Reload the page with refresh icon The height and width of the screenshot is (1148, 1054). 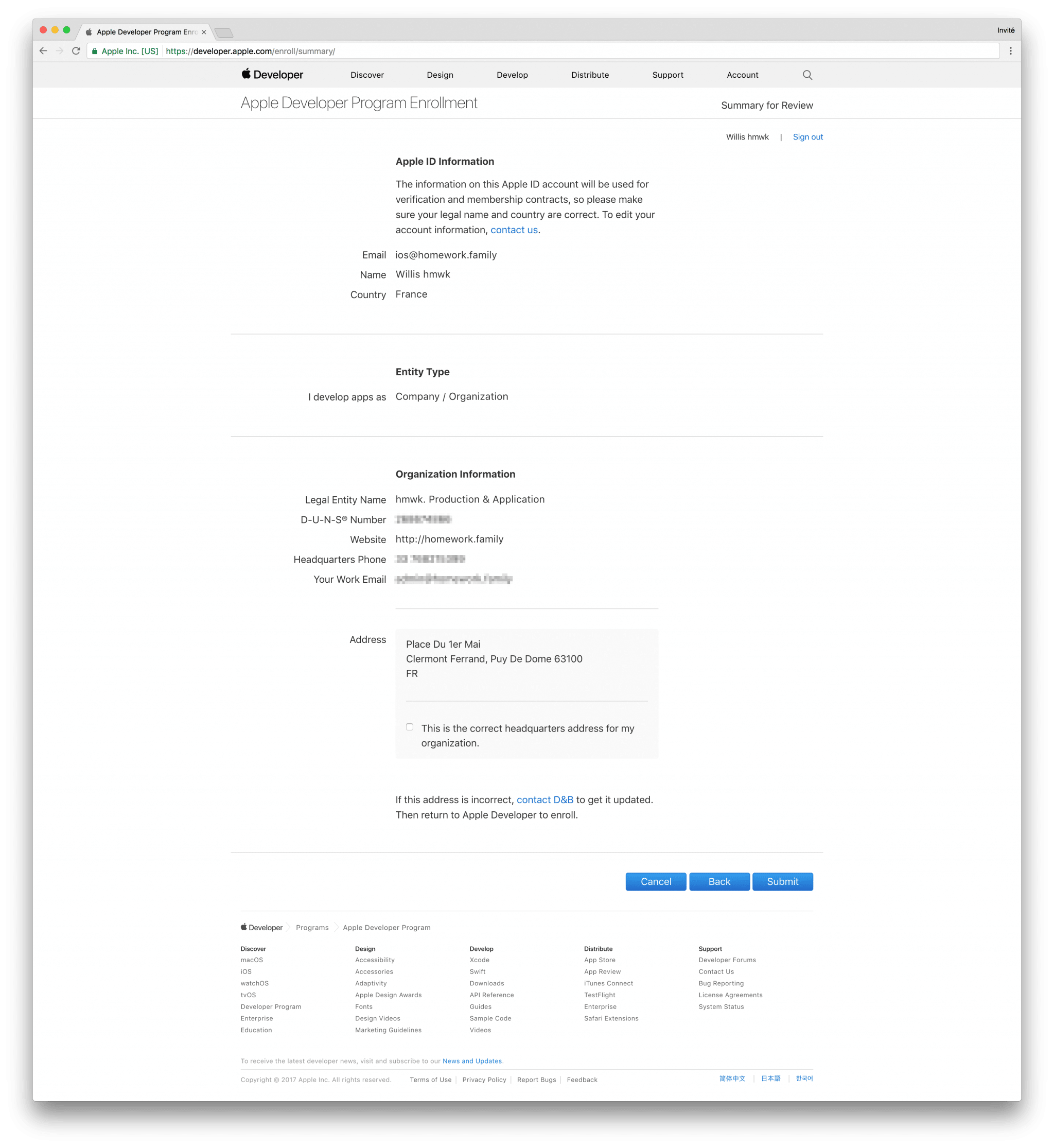pyautogui.click(x=76, y=51)
